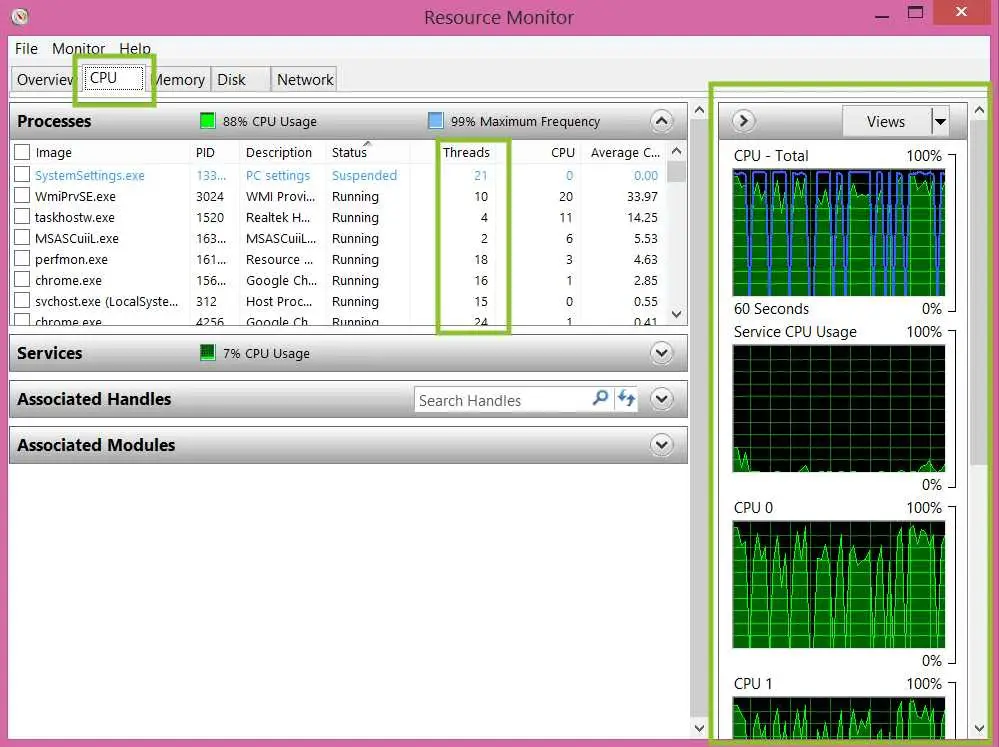Select the perfmon.exe process name
The image size is (999, 747).
coord(71,259)
